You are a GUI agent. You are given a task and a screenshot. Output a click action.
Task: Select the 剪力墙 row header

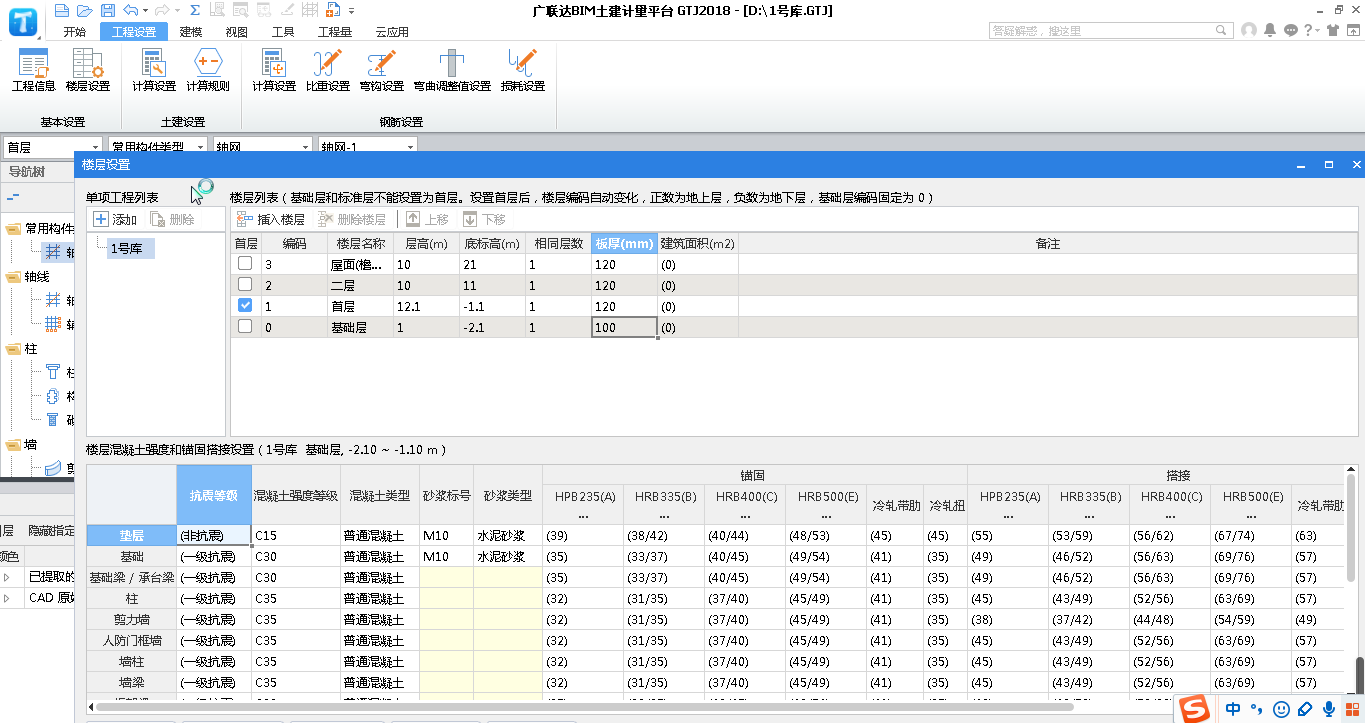point(132,620)
